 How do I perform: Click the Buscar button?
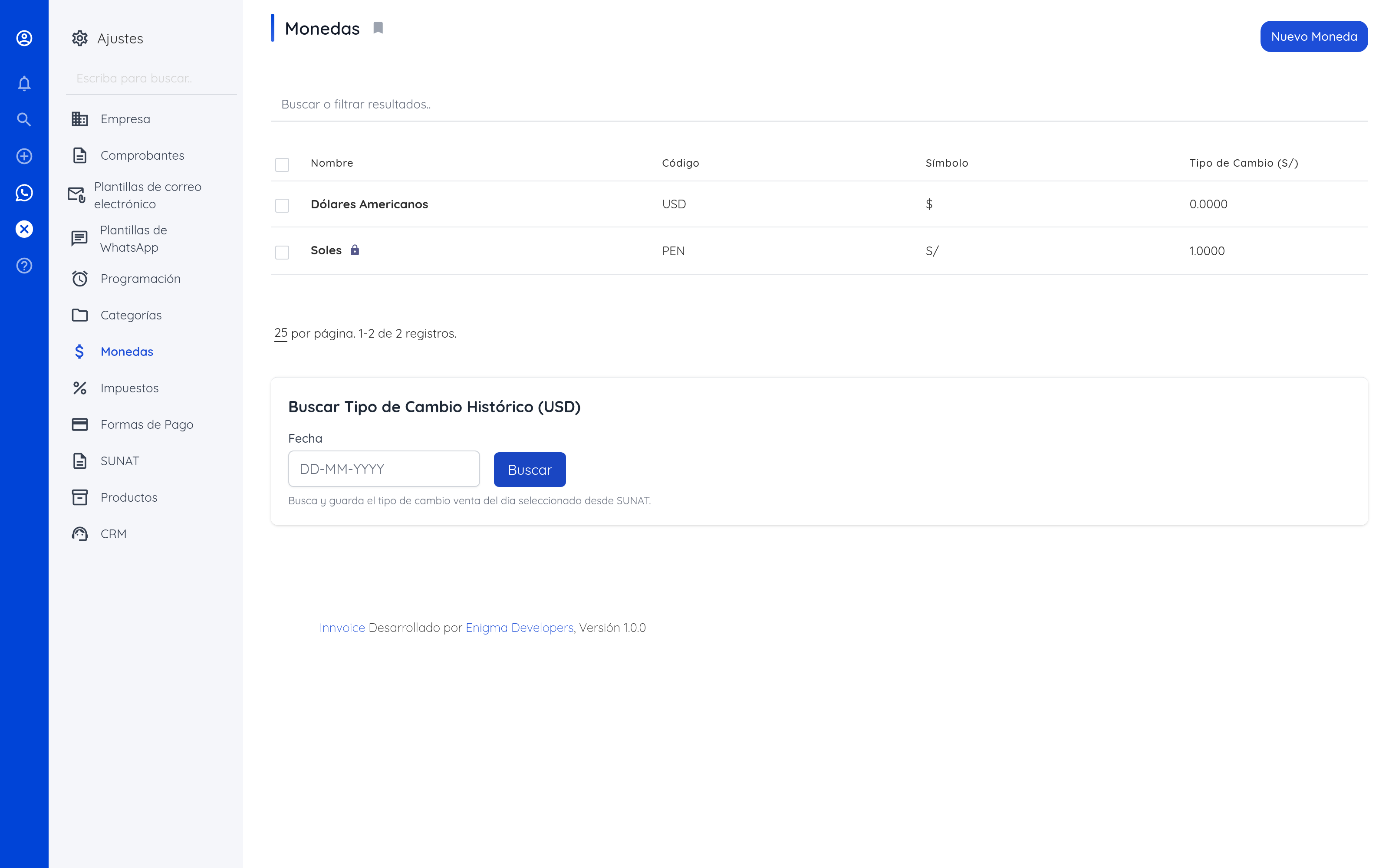pos(529,469)
